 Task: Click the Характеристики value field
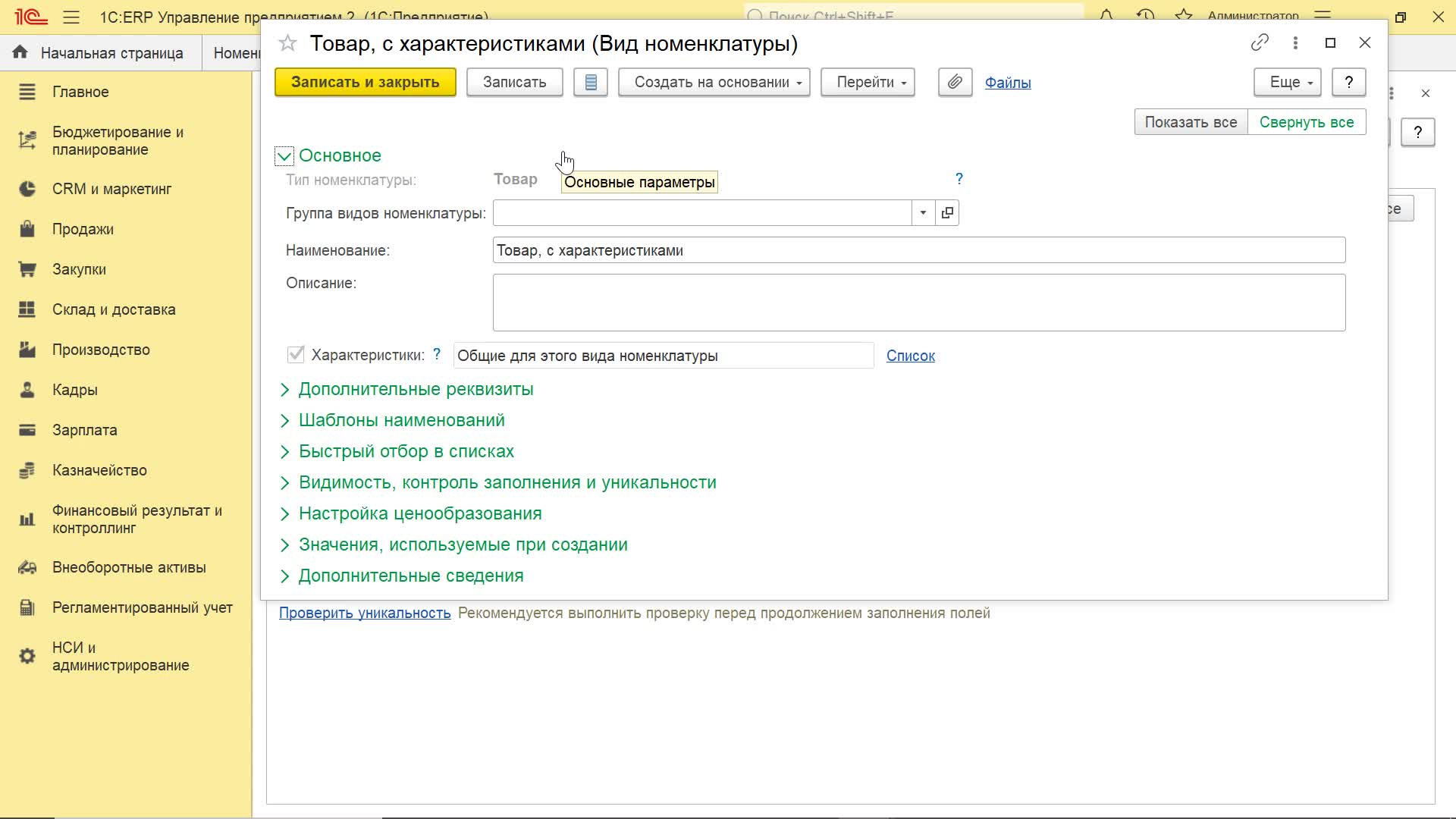pyautogui.click(x=664, y=356)
